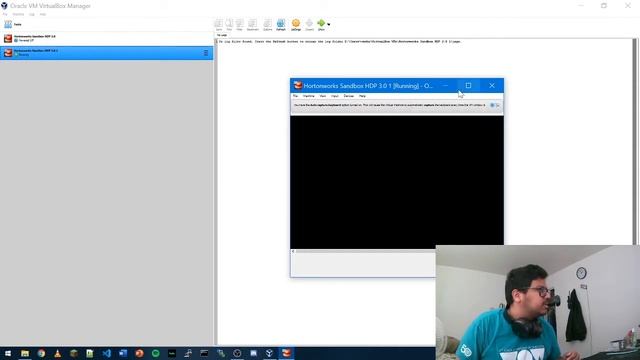640x360 pixels.
Task: Click the green Show arrow icon
Action: [x=321, y=24]
